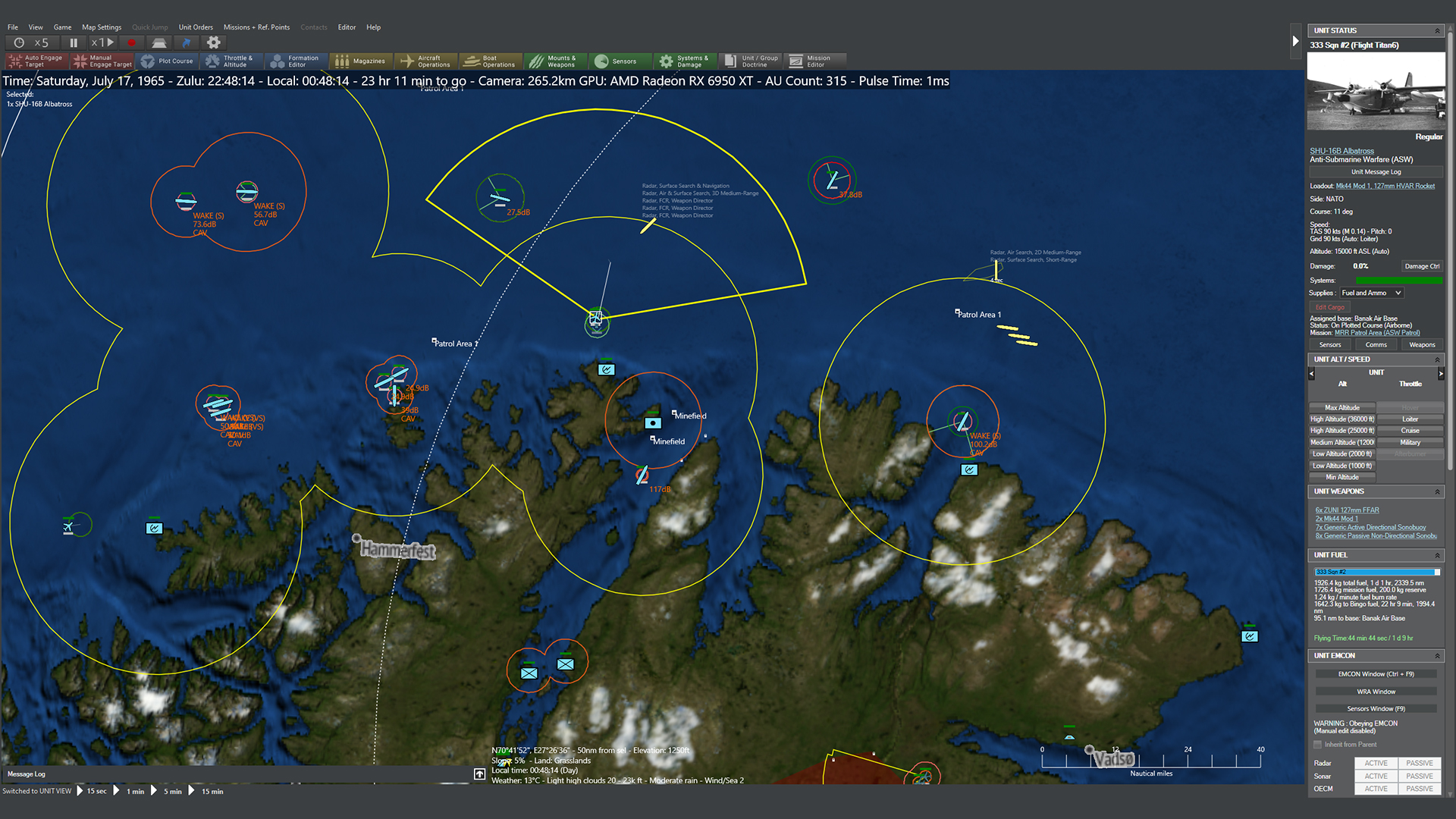Click the Weapons button in Unit Status
Image resolution: width=1456 pixels, height=819 pixels.
coord(1422,345)
